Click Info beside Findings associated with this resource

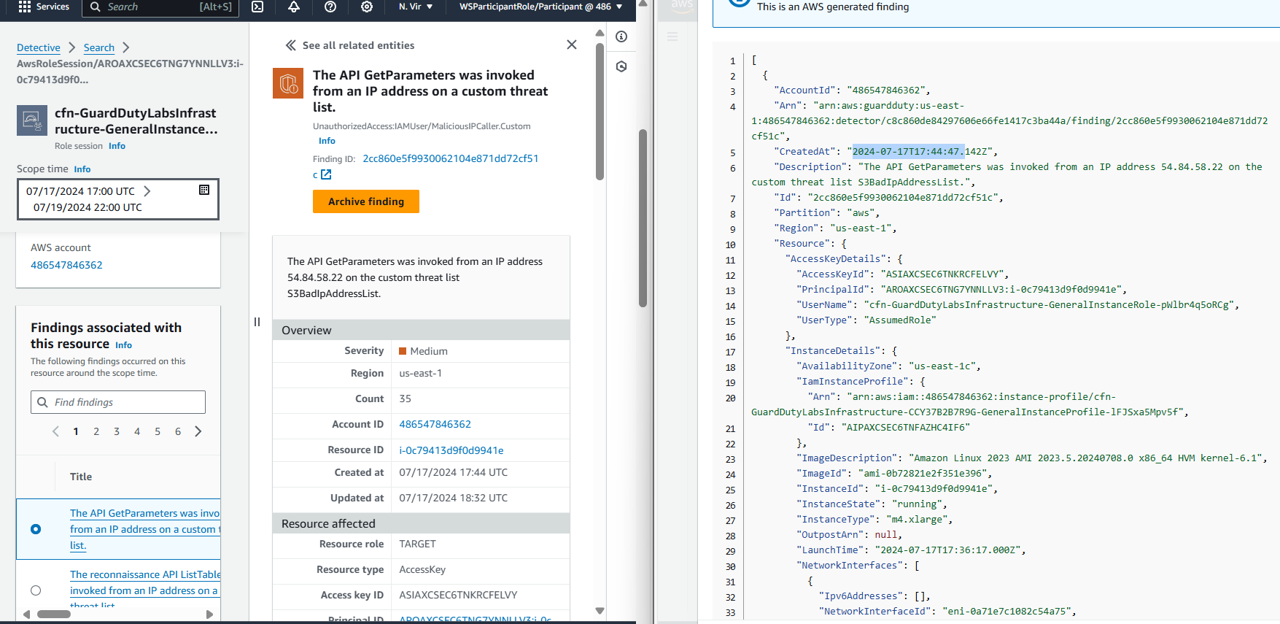click(123, 345)
